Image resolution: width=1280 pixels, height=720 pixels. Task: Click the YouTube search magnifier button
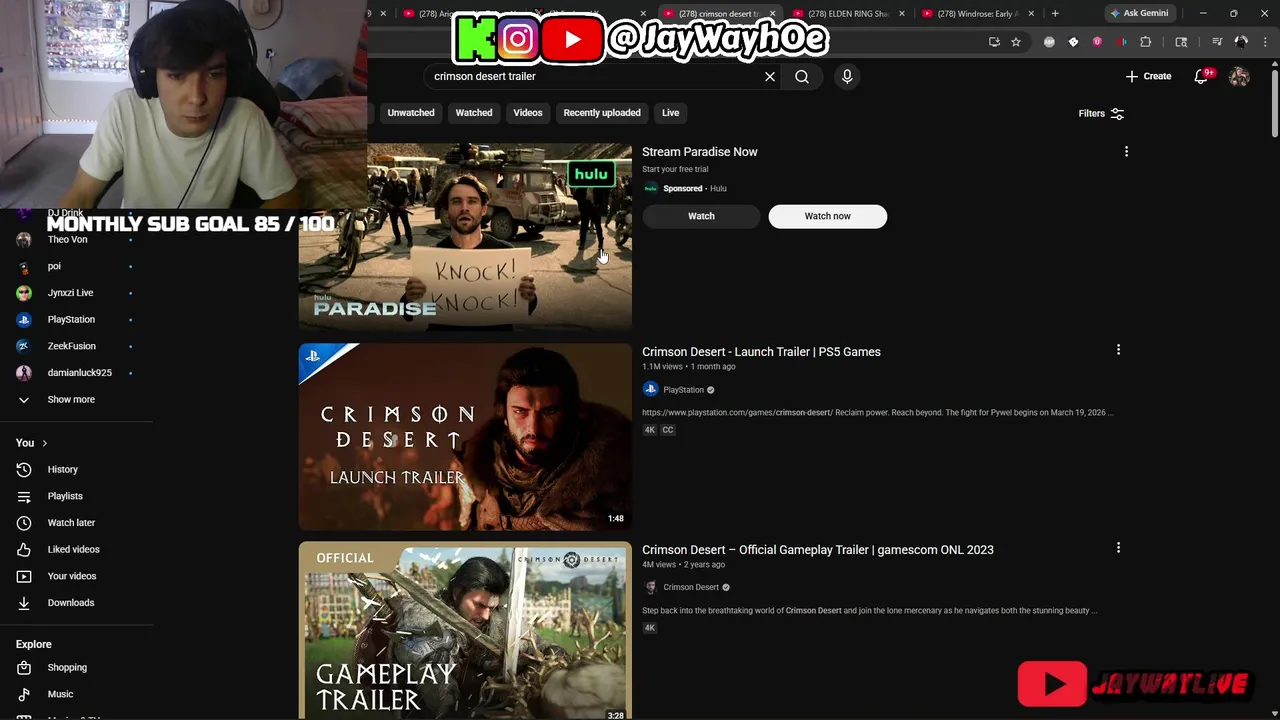[x=802, y=76]
